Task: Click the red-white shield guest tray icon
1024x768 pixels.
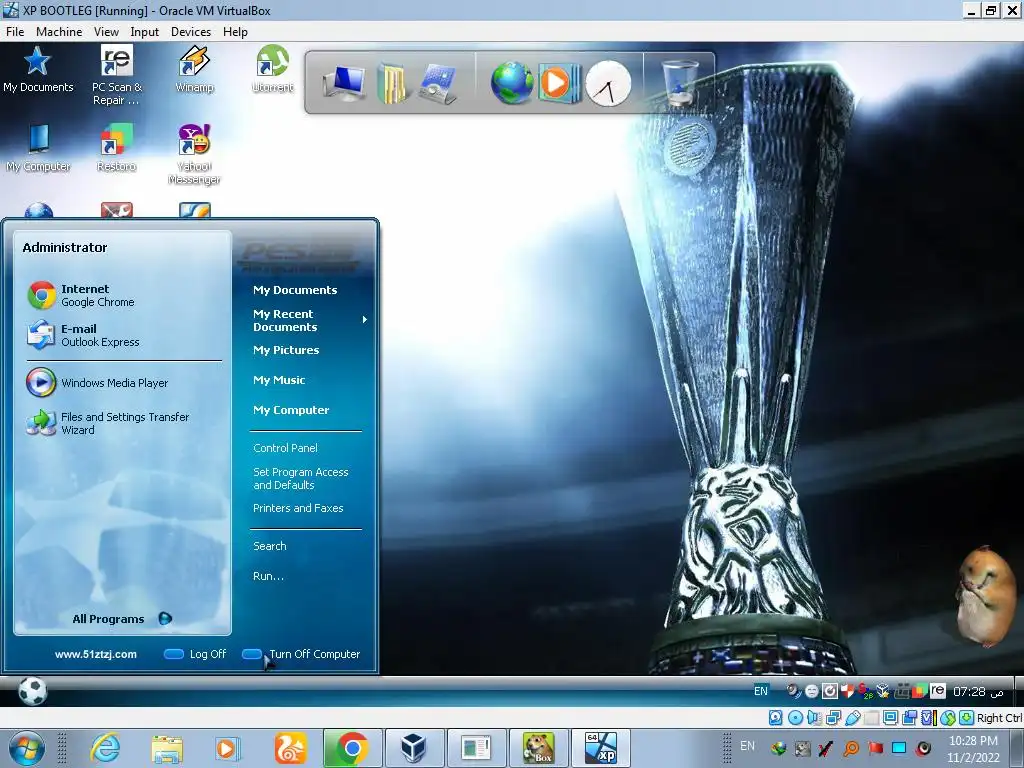Action: coord(848,691)
